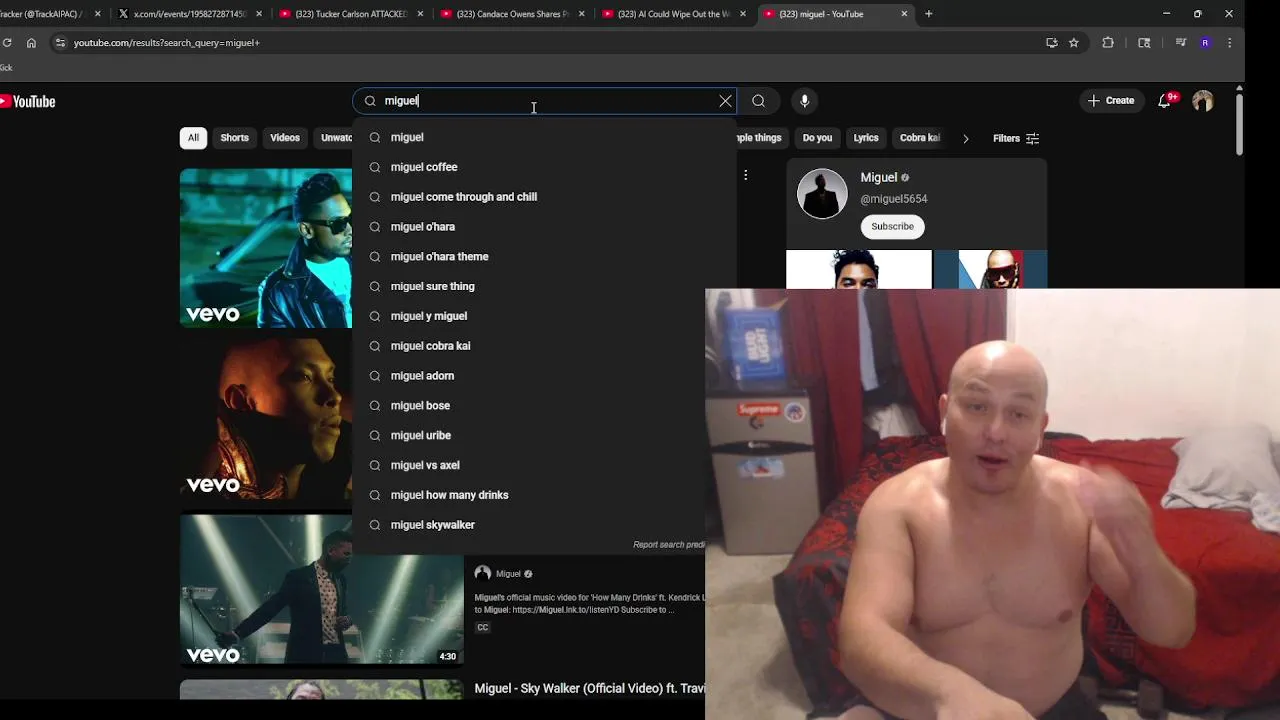Click the browser home icon
This screenshot has height=720, width=1280.
(x=31, y=43)
